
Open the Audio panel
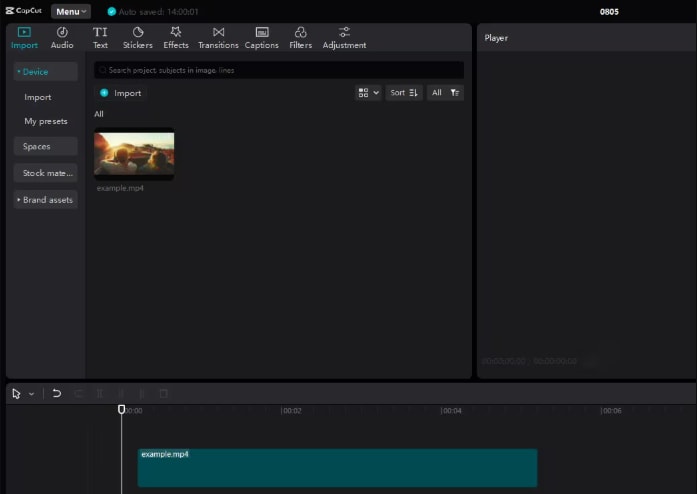(x=62, y=38)
